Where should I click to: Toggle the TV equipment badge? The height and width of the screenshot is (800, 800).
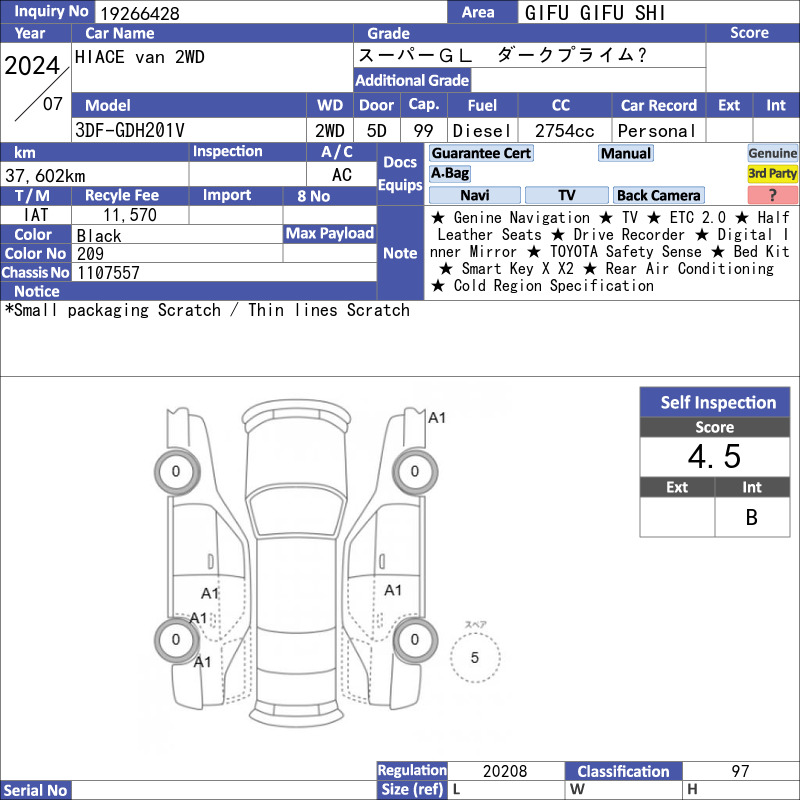coord(566,195)
